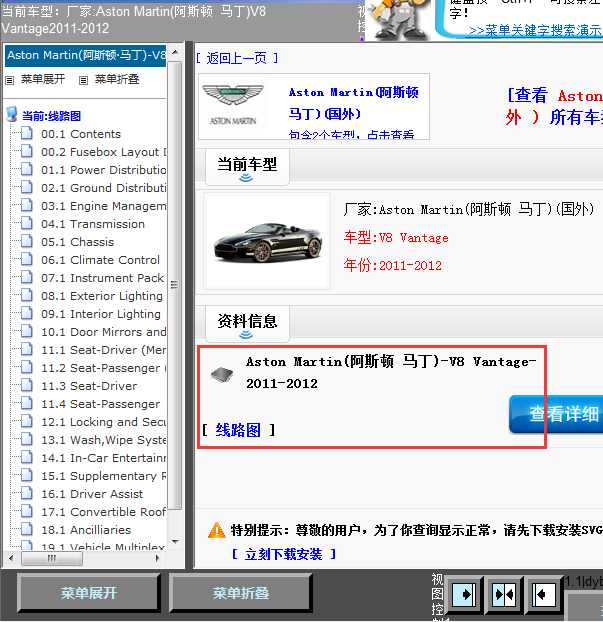Click document icon beside 00.2 Fusebox Layout

click(27, 151)
